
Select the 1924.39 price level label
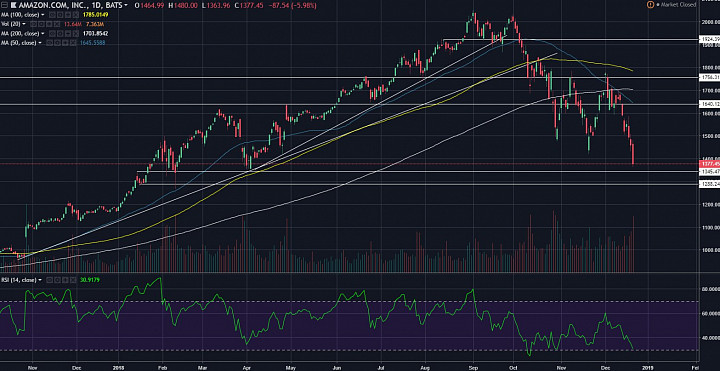709,39
